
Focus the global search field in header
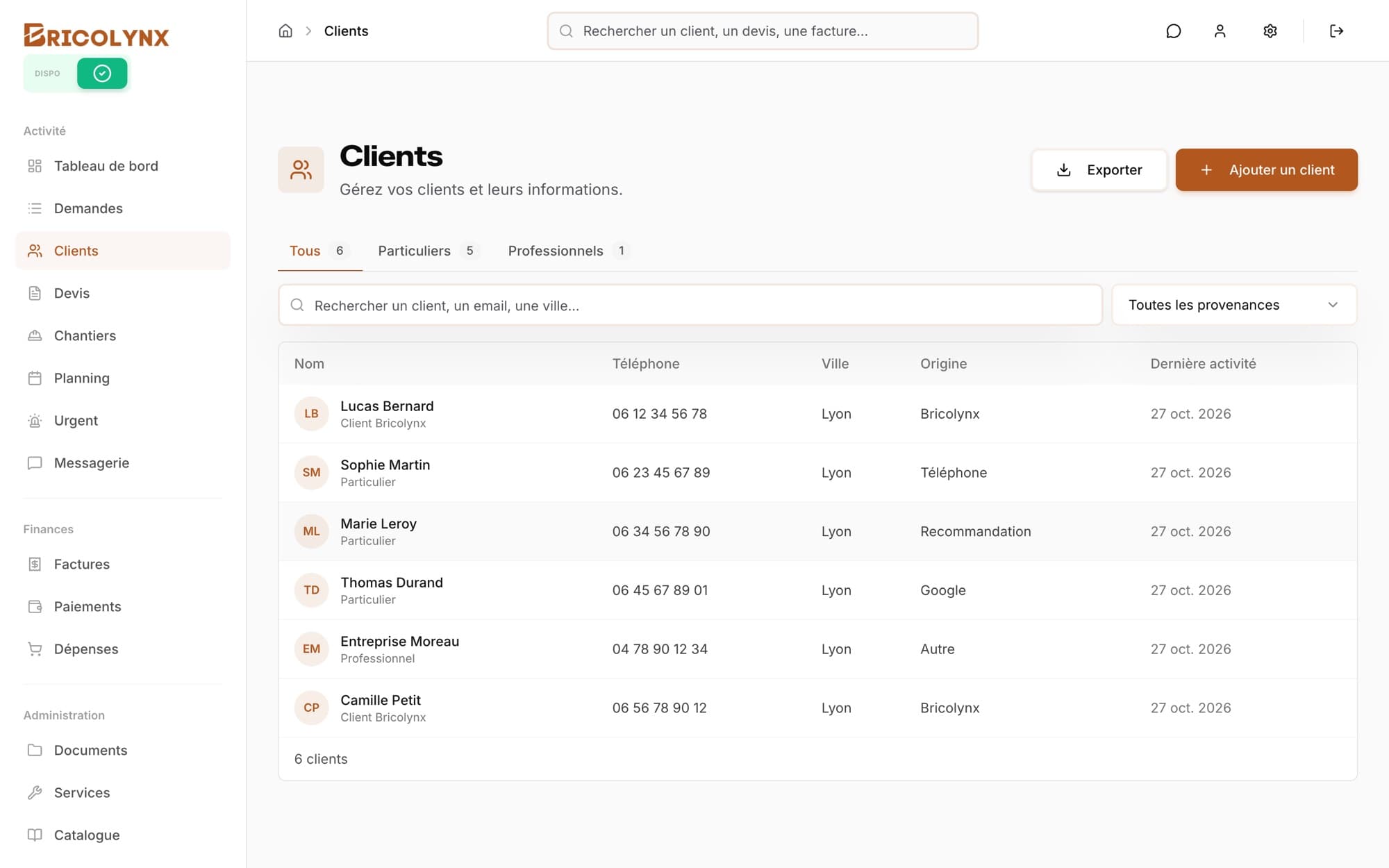pos(763,31)
